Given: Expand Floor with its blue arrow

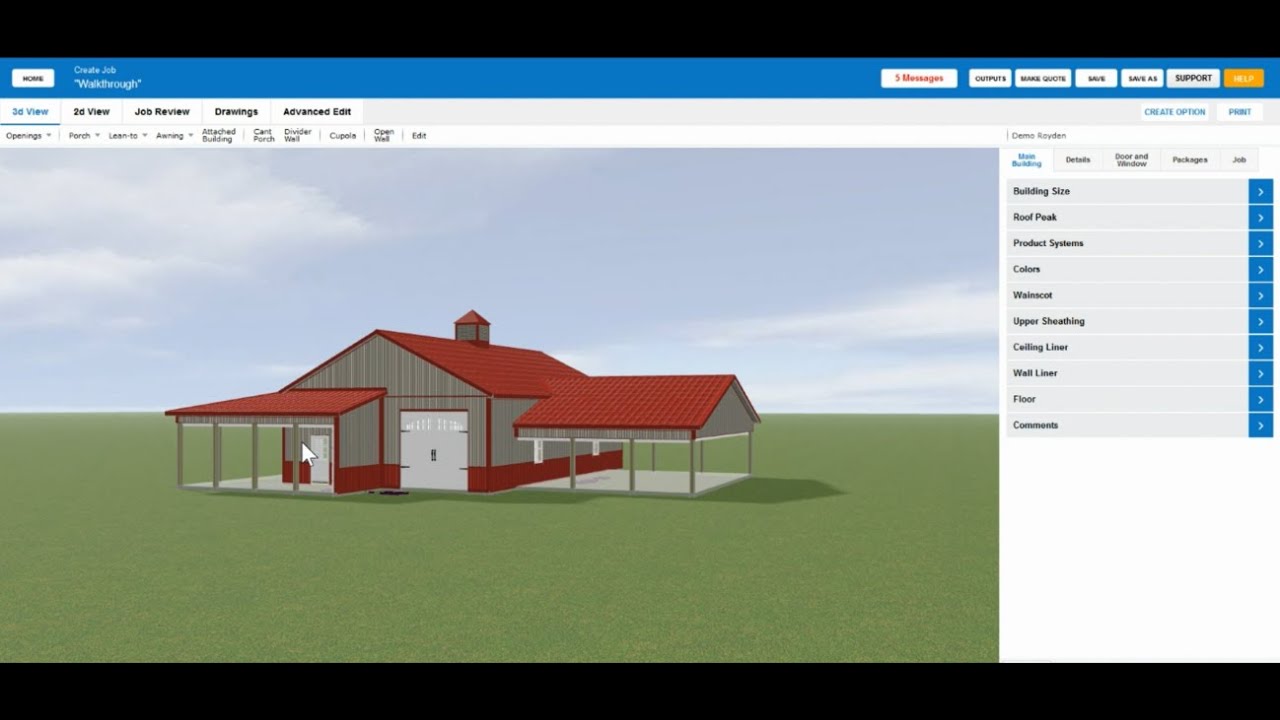Looking at the screenshot, I should pyautogui.click(x=1260, y=399).
